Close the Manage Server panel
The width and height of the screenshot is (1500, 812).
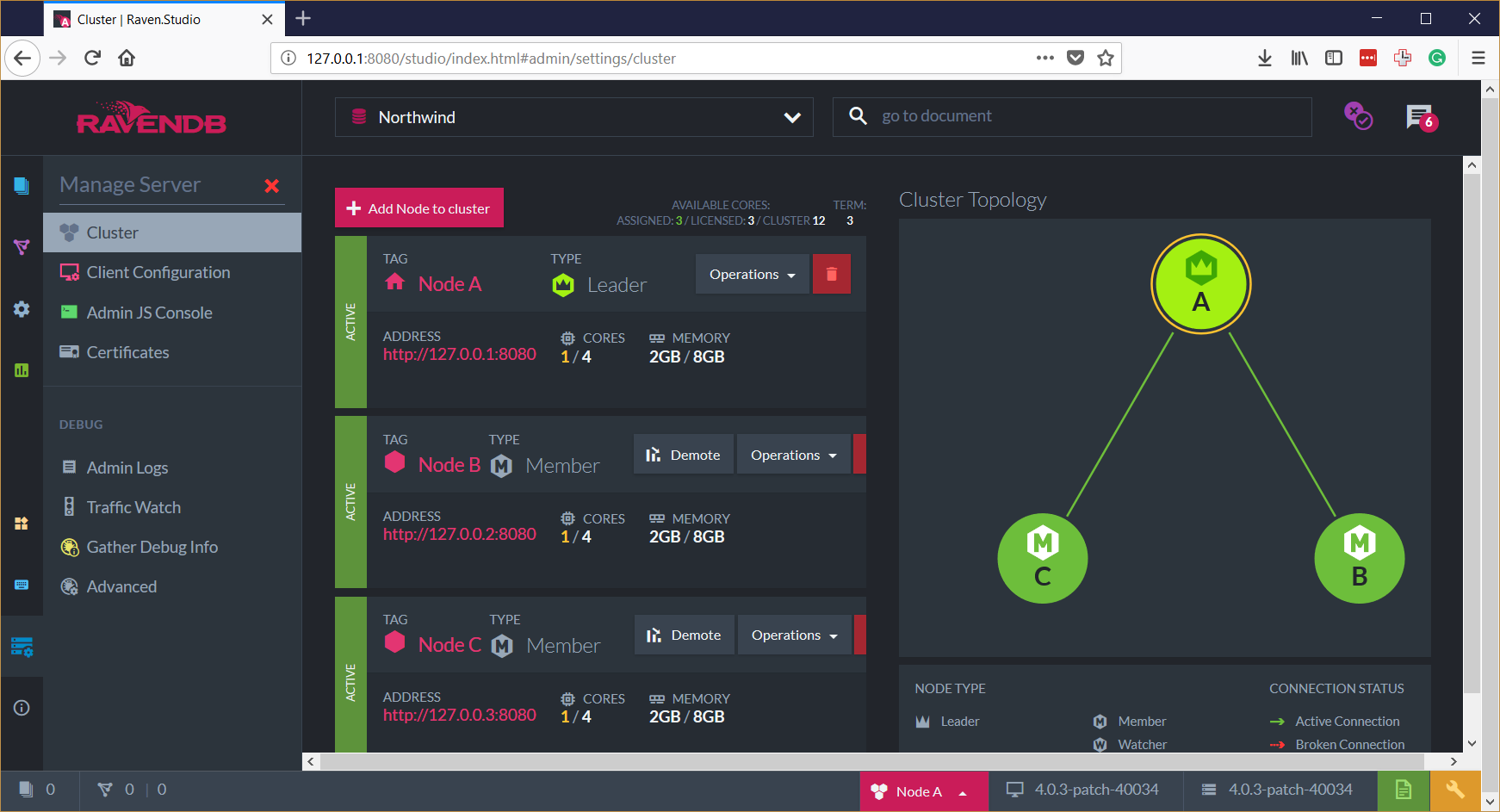click(x=272, y=186)
